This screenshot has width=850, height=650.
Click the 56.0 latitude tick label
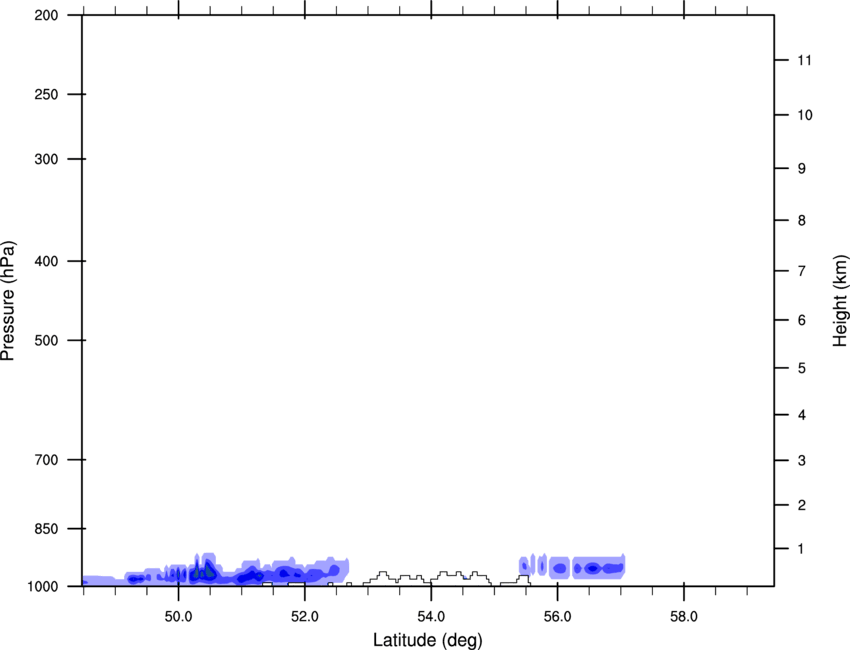[557, 617]
